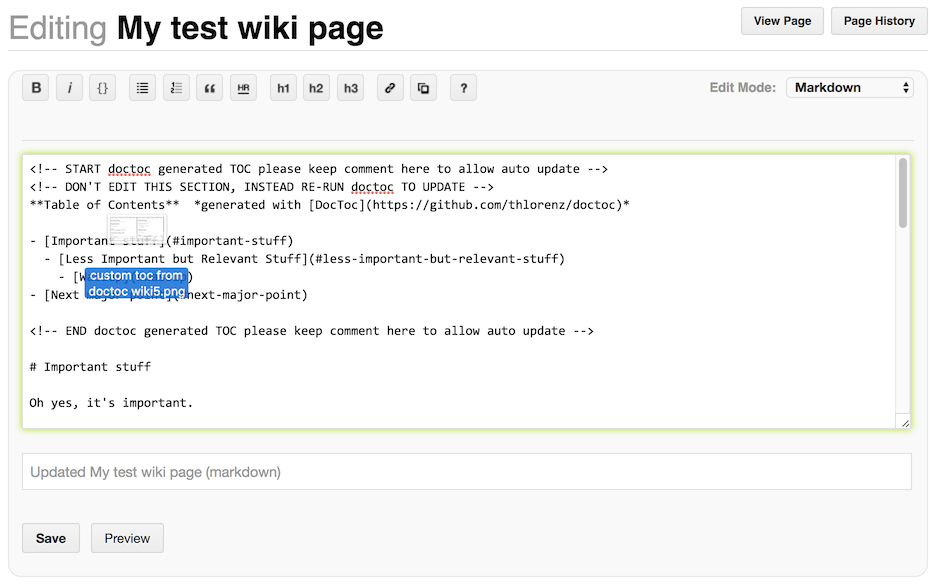Insert a hyperlink using the link icon
This screenshot has width=935, height=584.
tap(390, 88)
